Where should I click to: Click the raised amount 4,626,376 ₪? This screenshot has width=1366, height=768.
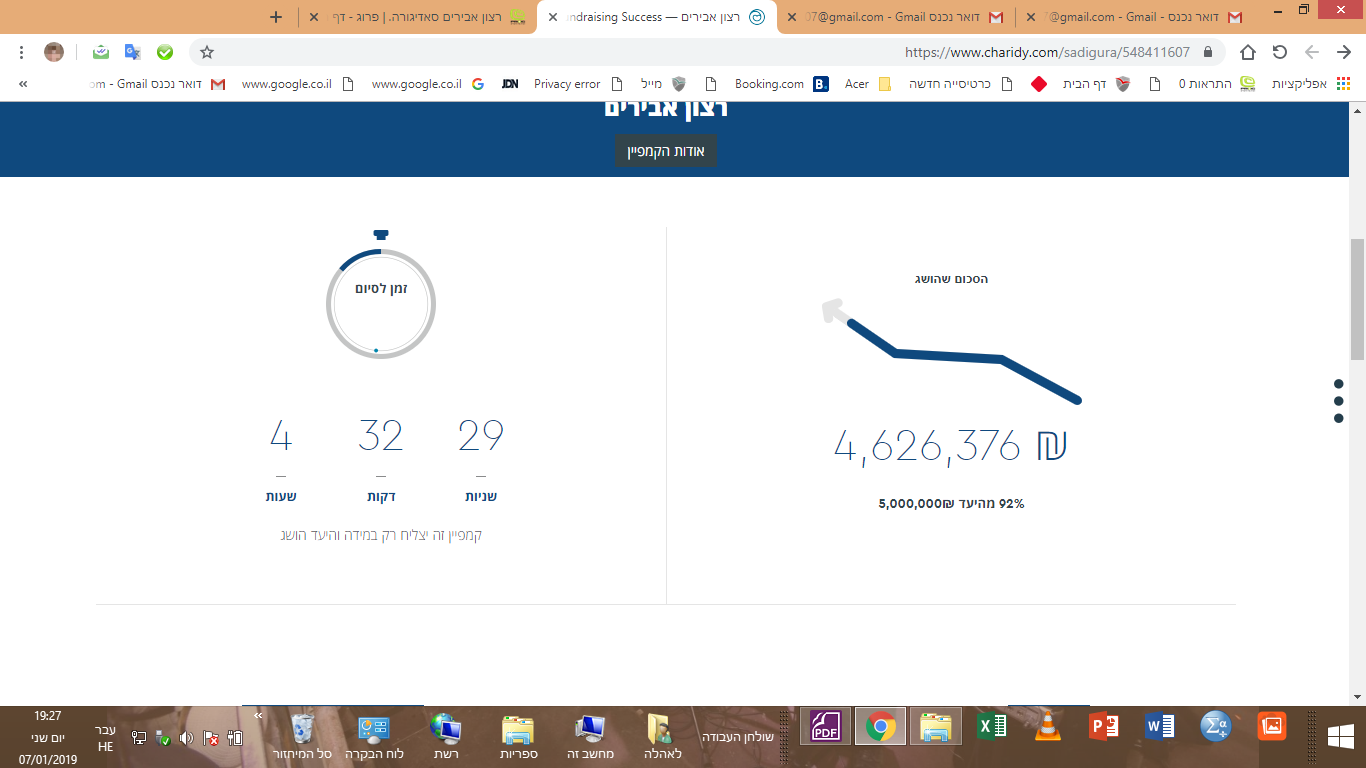(x=951, y=445)
